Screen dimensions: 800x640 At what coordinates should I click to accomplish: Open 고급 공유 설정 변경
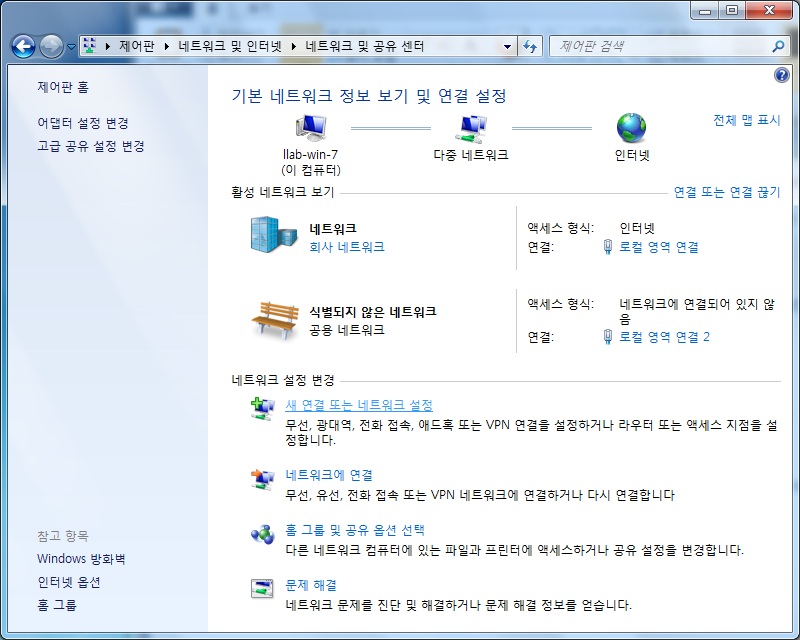click(x=91, y=146)
